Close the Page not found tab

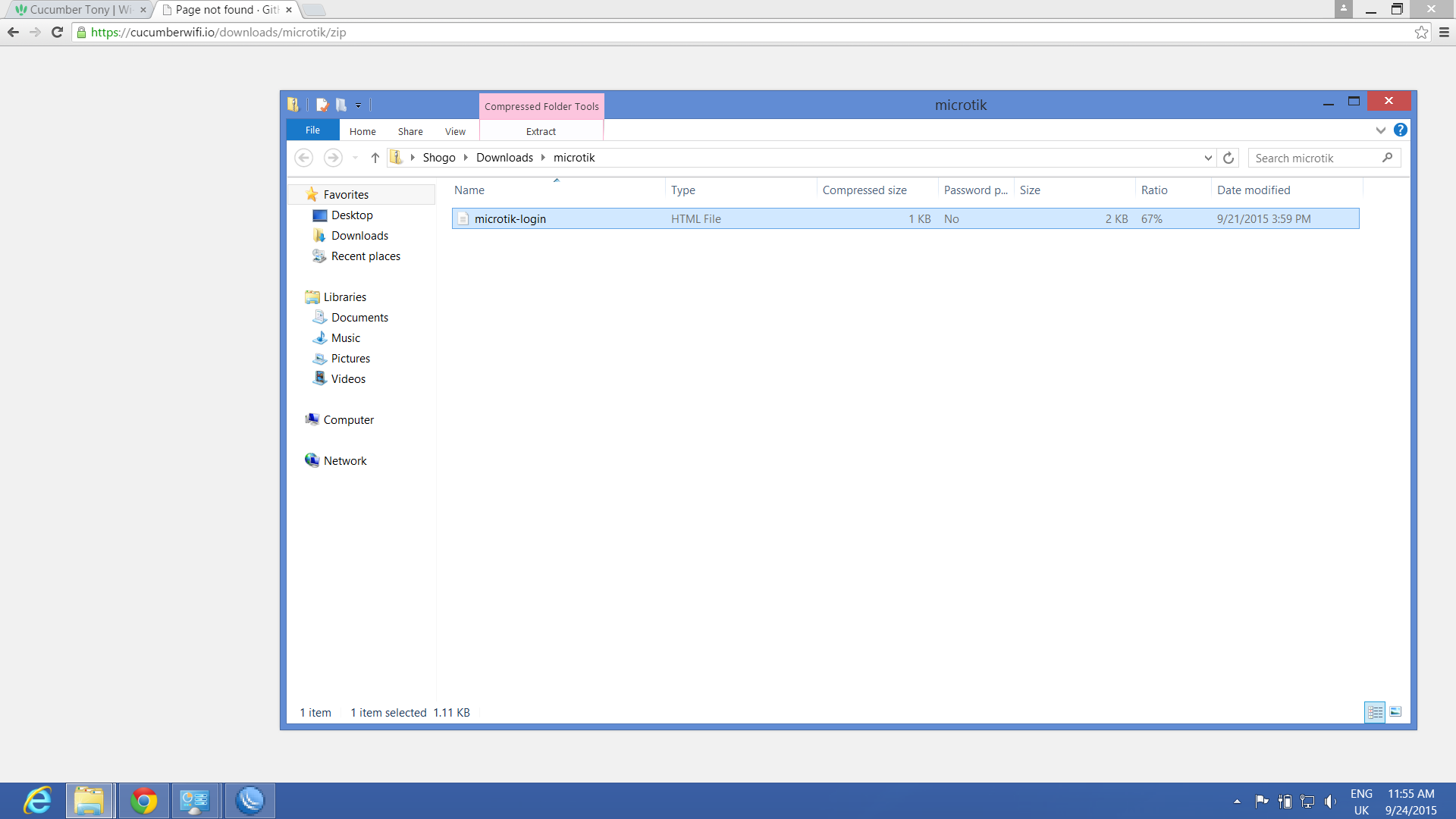[x=289, y=10]
